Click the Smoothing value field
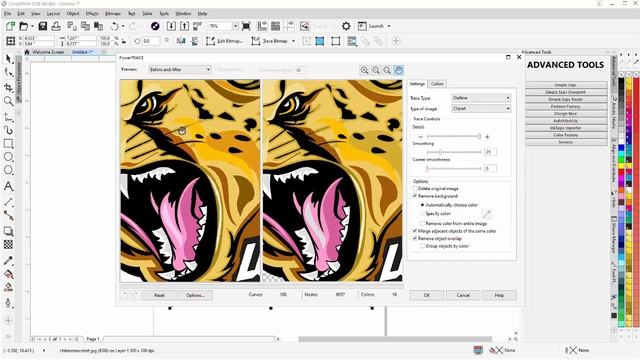This screenshot has height=360, width=640. pyautogui.click(x=490, y=152)
